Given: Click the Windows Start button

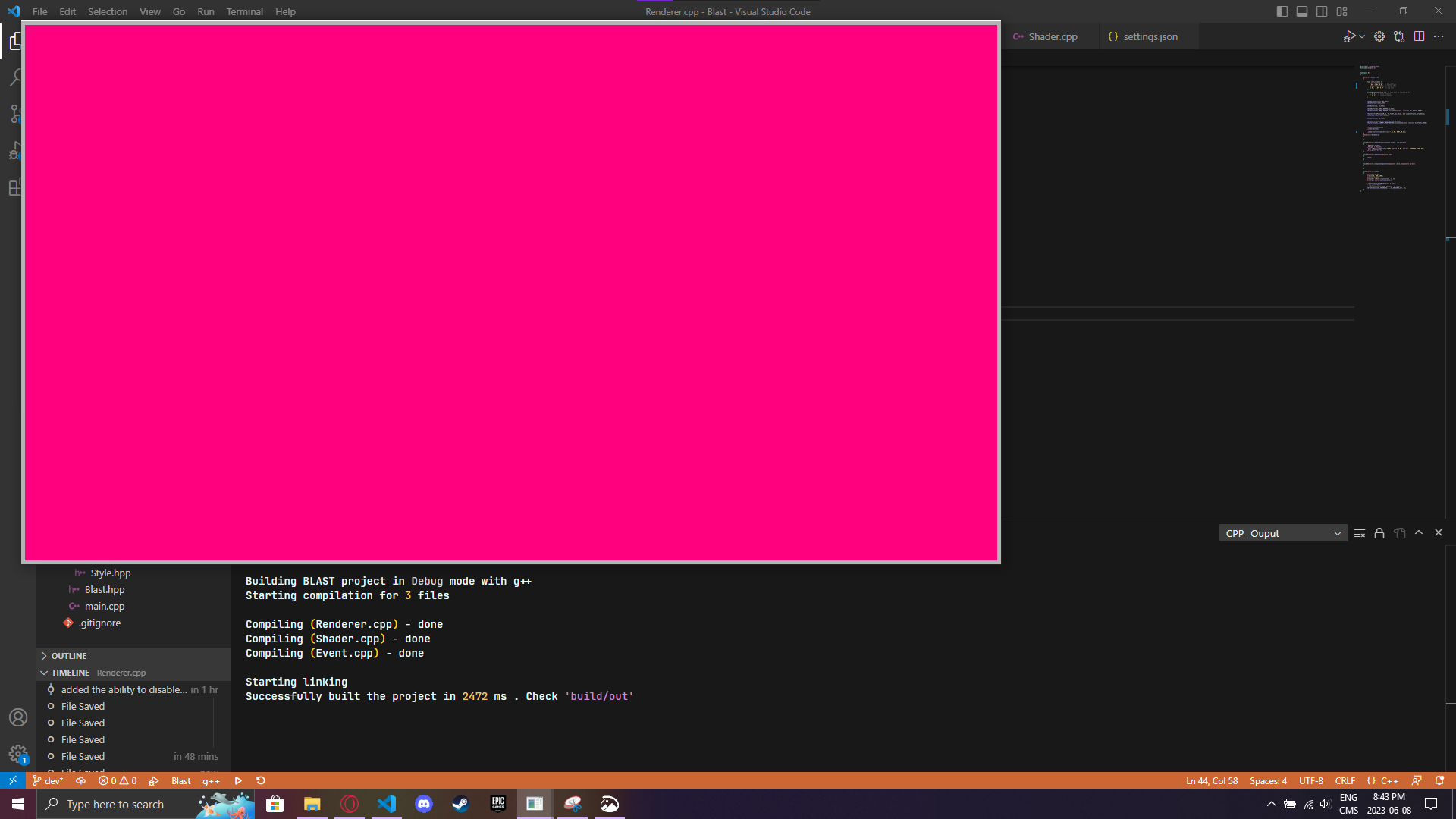Looking at the screenshot, I should click(18, 804).
